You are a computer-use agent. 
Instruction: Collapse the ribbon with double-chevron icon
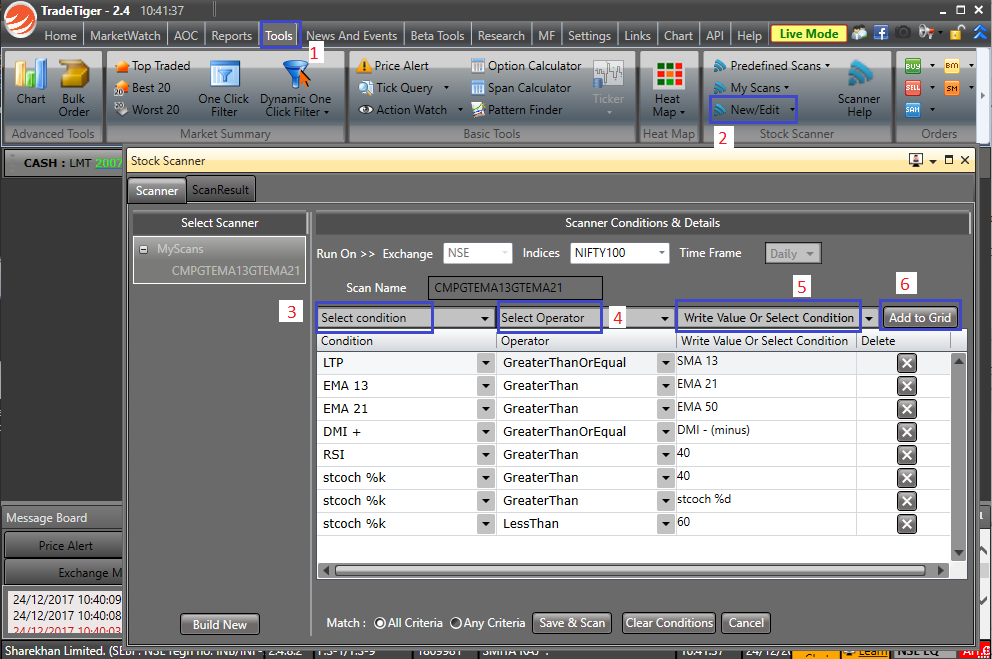click(x=980, y=32)
